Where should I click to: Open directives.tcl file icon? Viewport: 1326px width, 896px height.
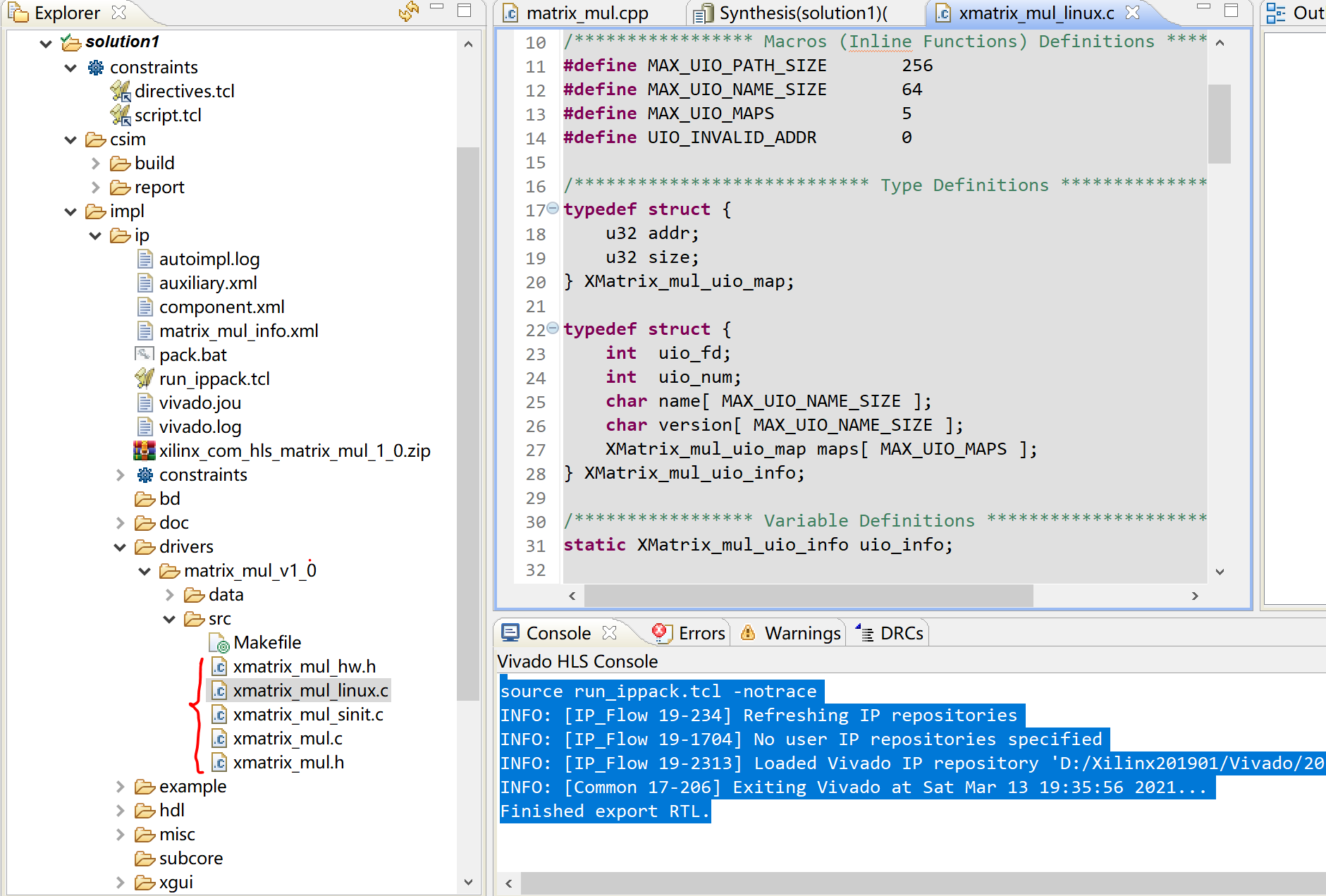pyautogui.click(x=121, y=91)
